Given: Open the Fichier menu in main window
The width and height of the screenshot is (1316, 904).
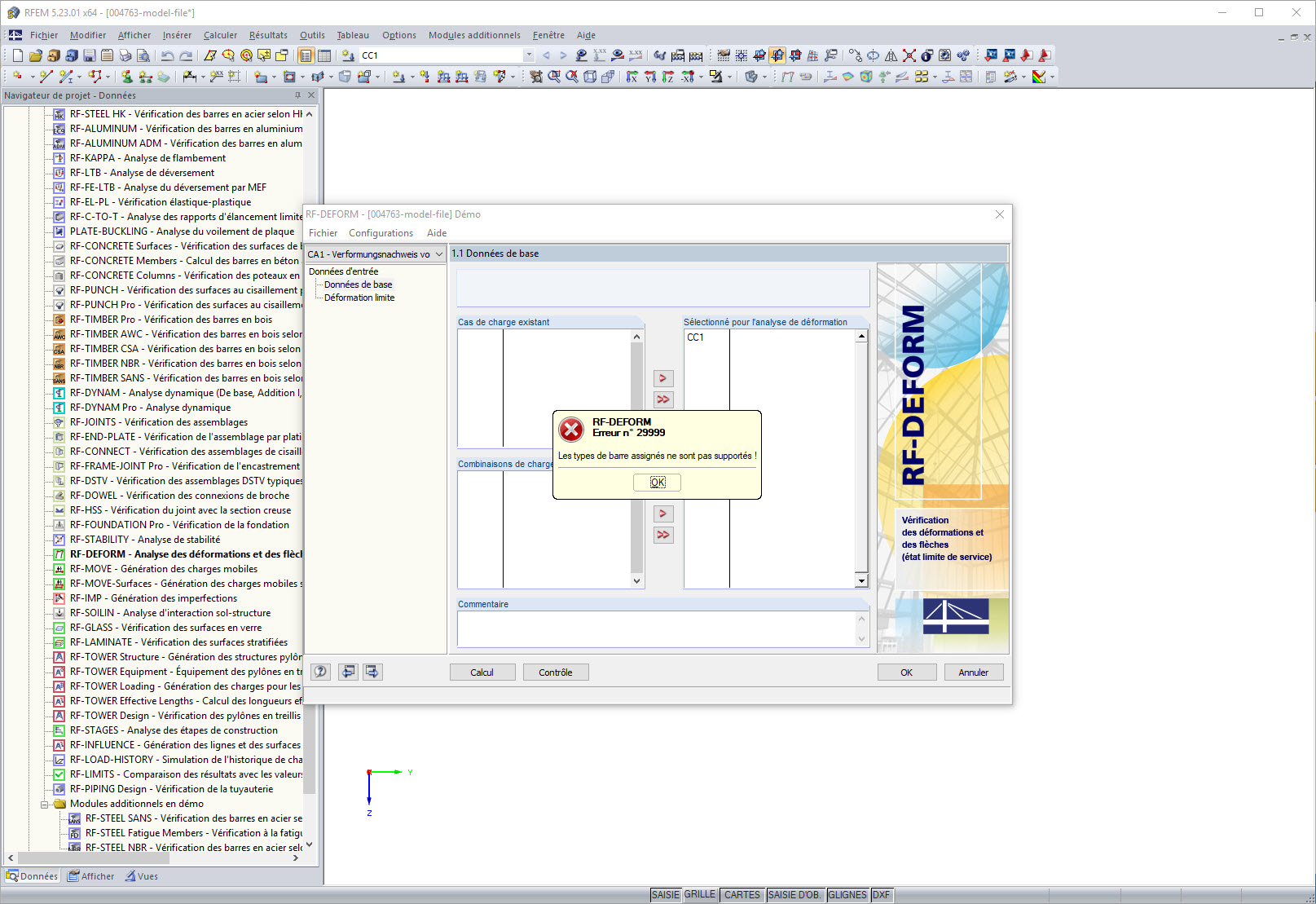Looking at the screenshot, I should point(44,35).
